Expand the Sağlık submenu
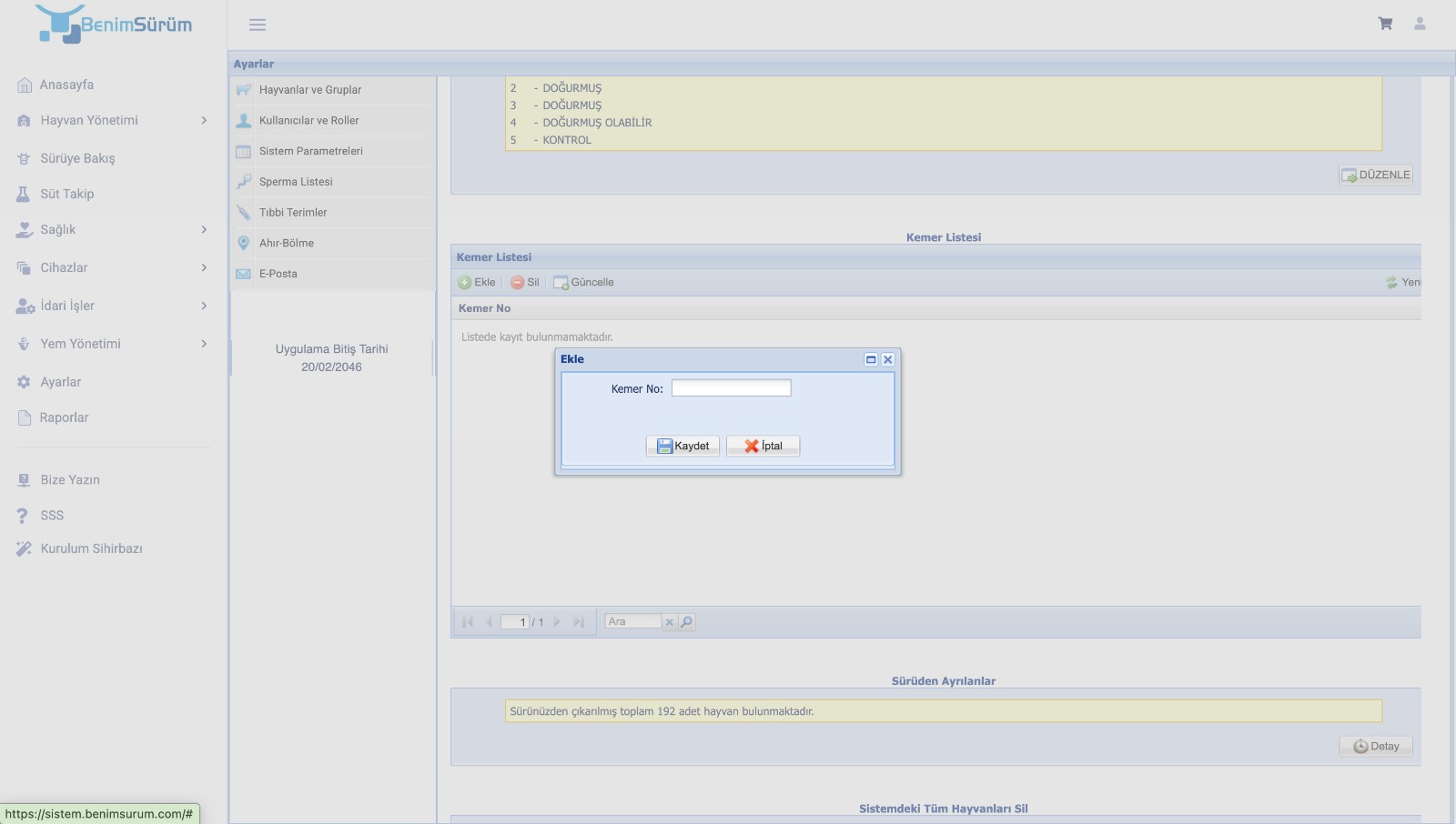The width and height of the screenshot is (1456, 824). point(114,230)
